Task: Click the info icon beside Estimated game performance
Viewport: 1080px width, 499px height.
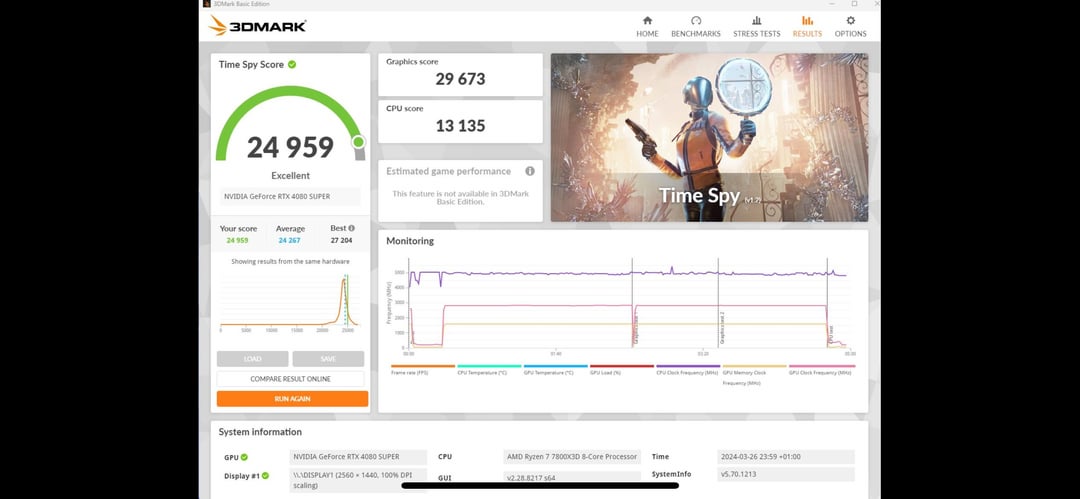Action: point(530,171)
